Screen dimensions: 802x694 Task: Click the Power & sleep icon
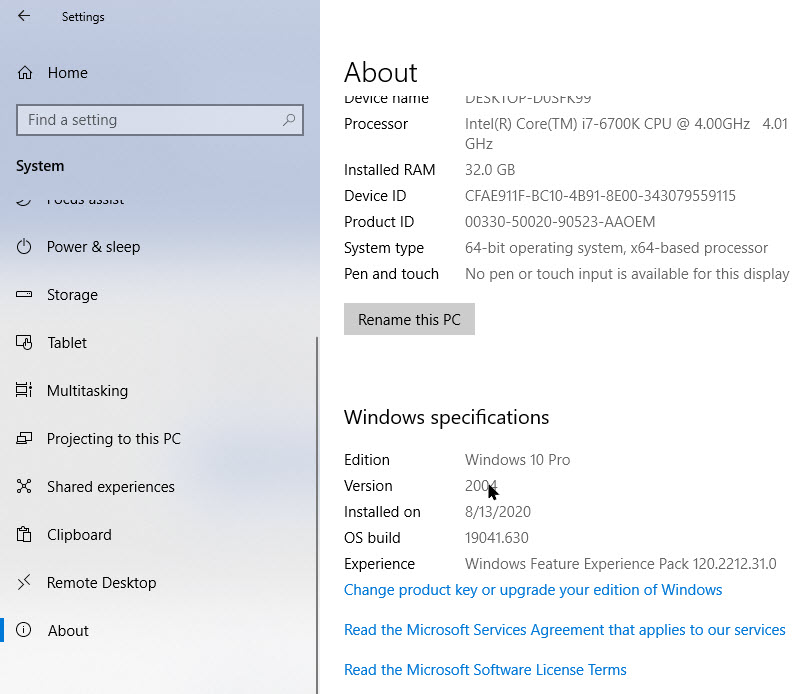(26, 247)
